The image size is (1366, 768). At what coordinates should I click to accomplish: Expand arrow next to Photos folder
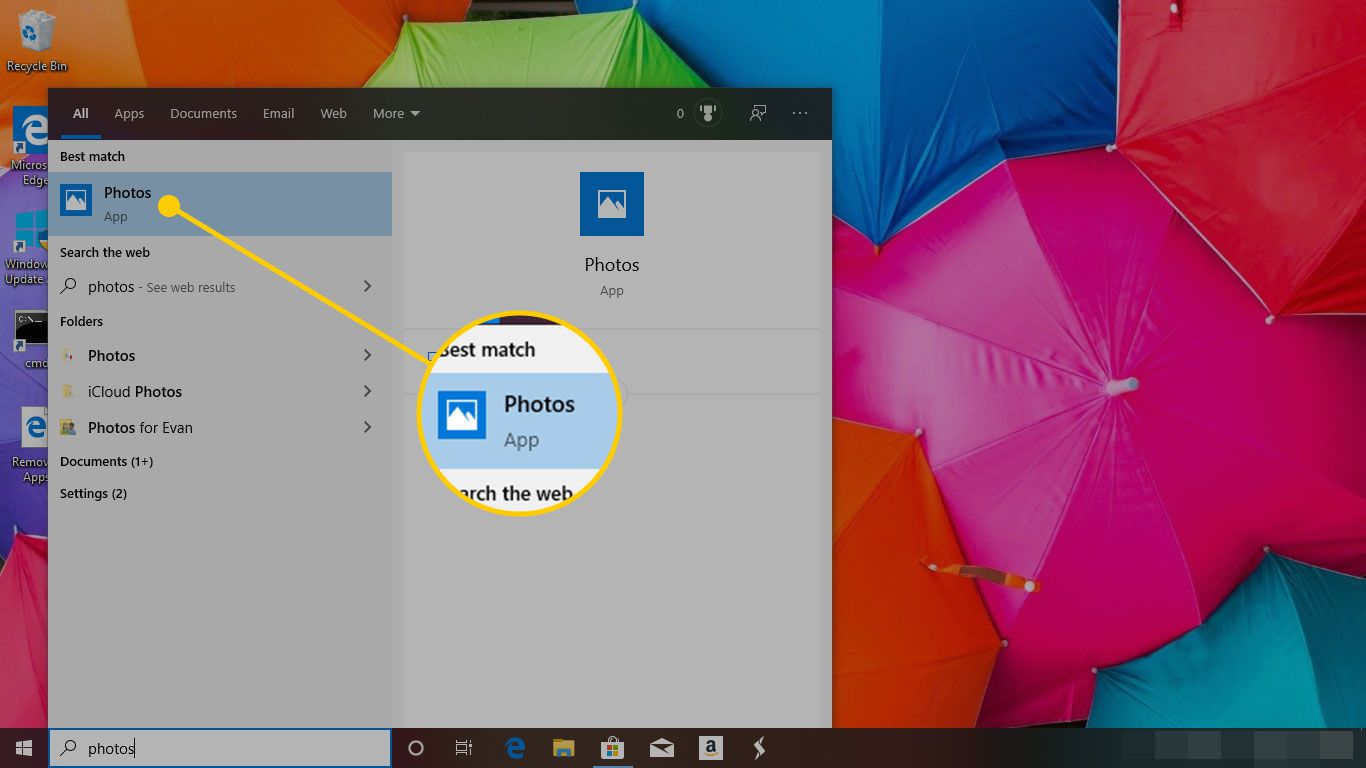[x=367, y=355]
